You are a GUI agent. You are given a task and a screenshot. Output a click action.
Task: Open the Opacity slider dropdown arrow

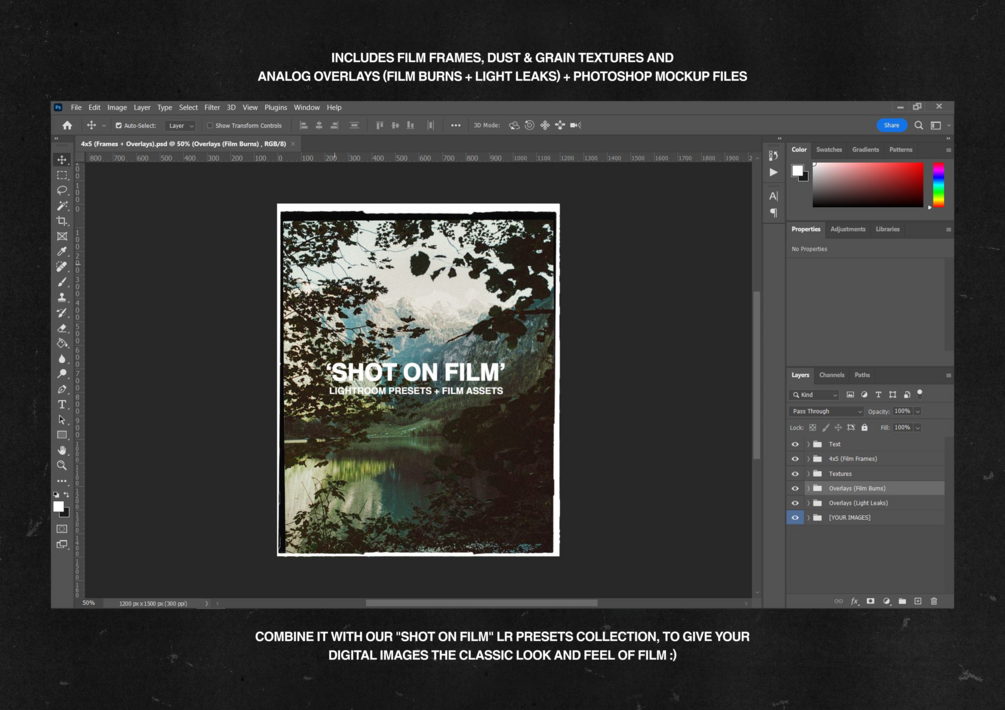coord(918,411)
